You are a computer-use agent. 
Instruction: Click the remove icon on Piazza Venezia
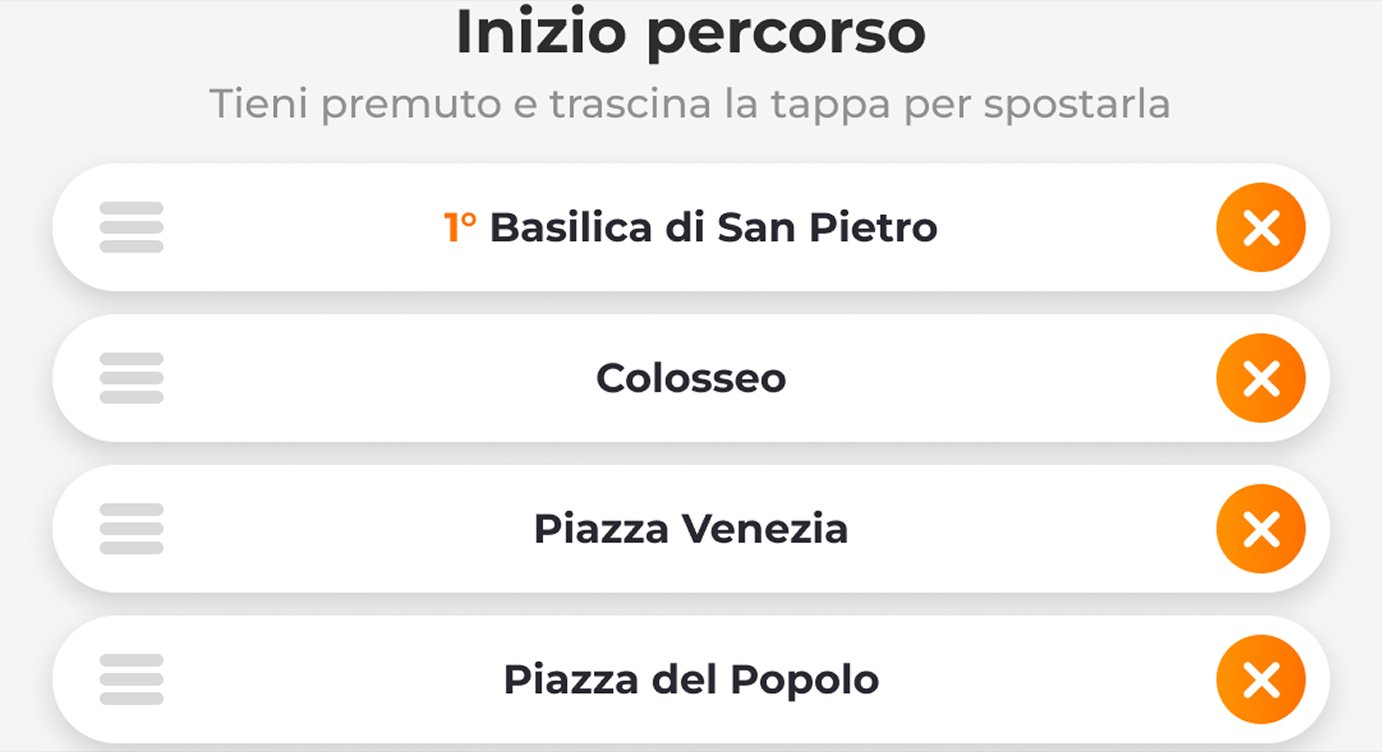point(1260,528)
